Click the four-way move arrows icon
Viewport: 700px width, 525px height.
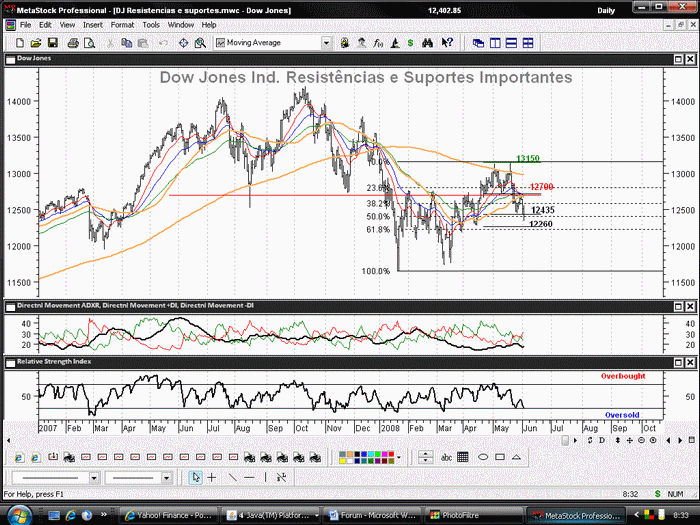click(x=630, y=441)
